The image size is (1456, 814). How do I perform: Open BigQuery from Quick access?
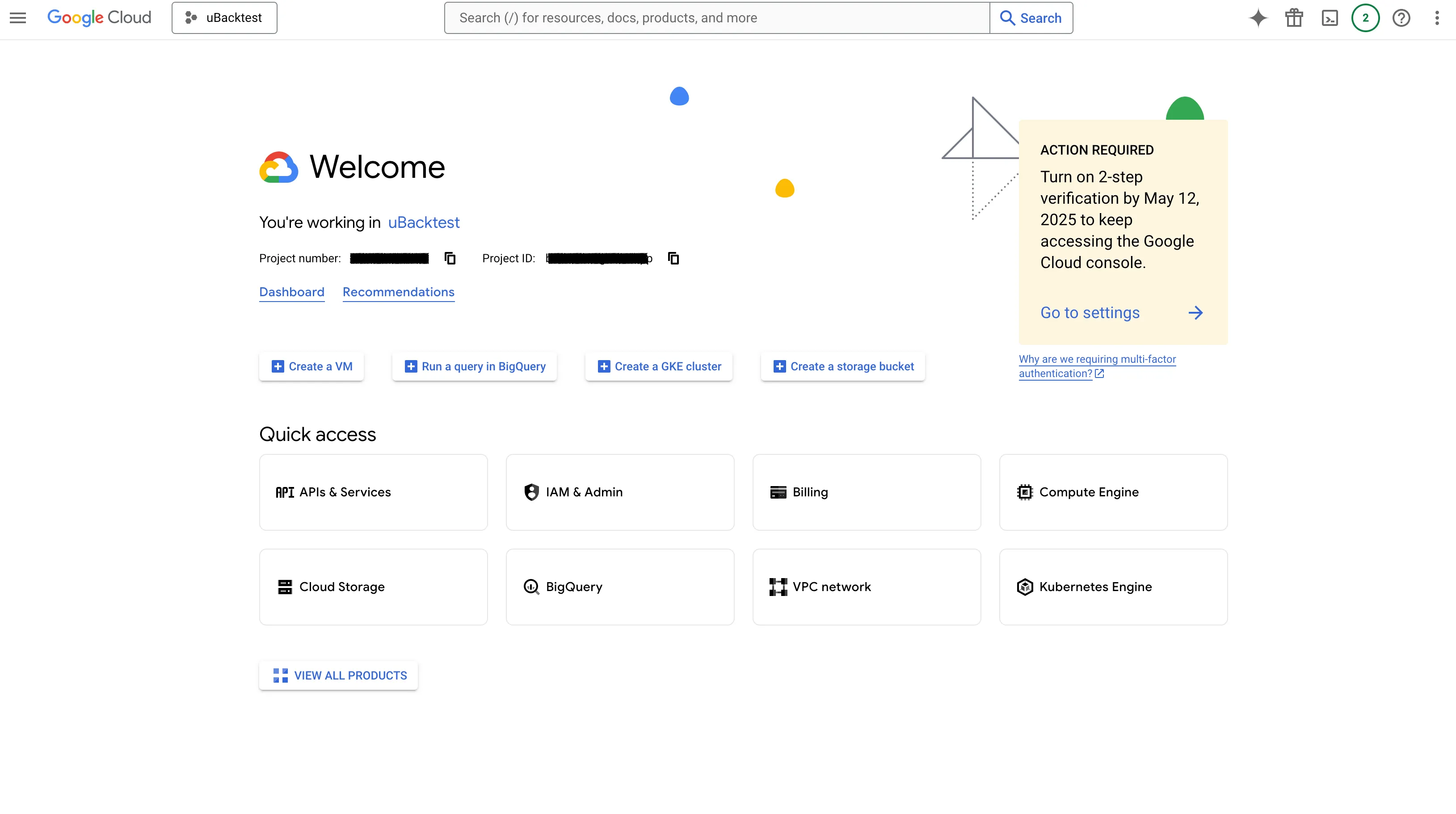coord(619,587)
